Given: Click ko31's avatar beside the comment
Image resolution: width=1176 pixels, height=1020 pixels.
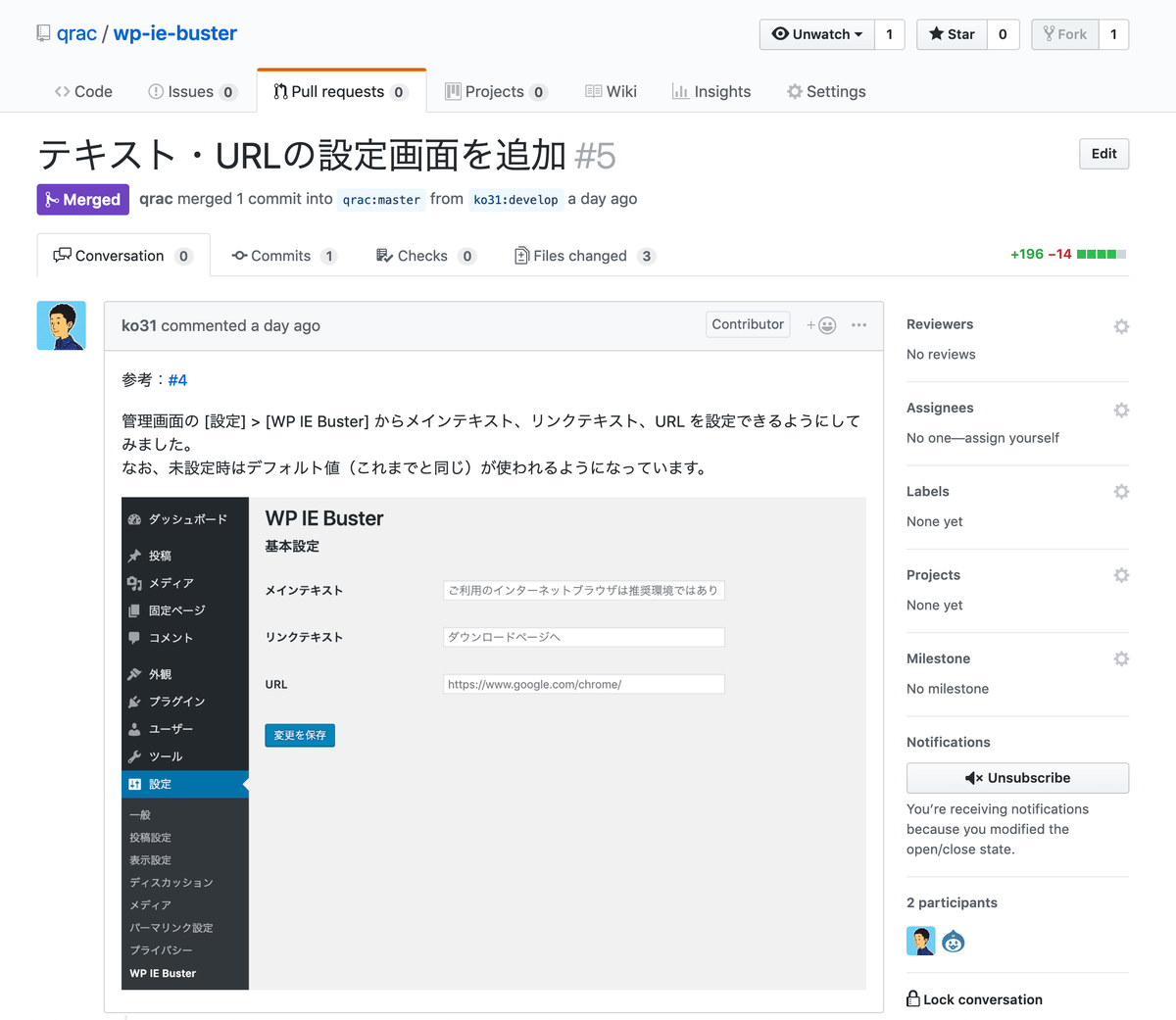Looking at the screenshot, I should pos(62,325).
